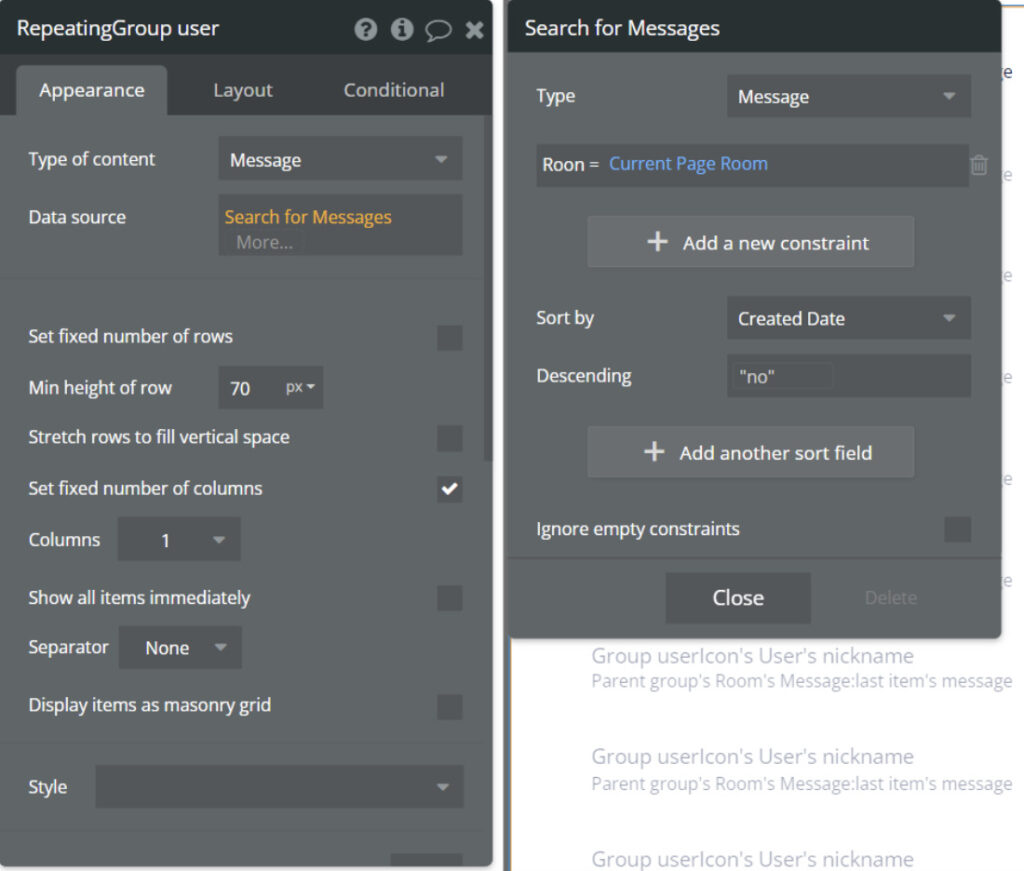Open the Separator dropdown
The height and width of the screenshot is (871, 1024).
point(180,648)
